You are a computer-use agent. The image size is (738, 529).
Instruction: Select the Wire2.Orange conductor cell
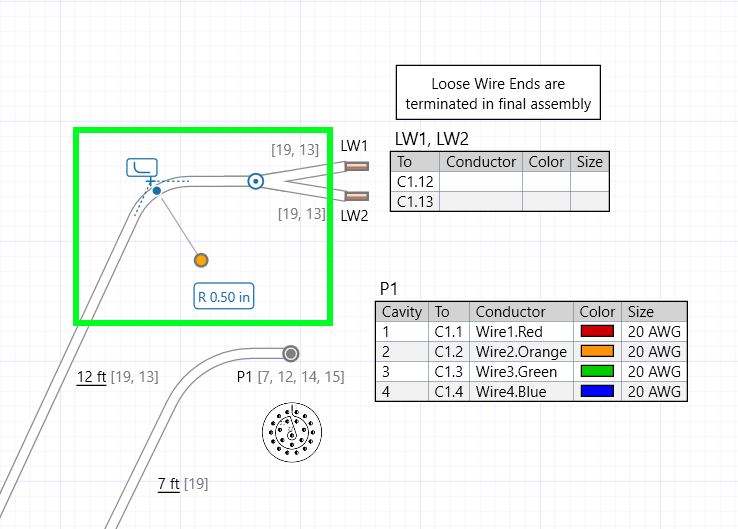[521, 352]
